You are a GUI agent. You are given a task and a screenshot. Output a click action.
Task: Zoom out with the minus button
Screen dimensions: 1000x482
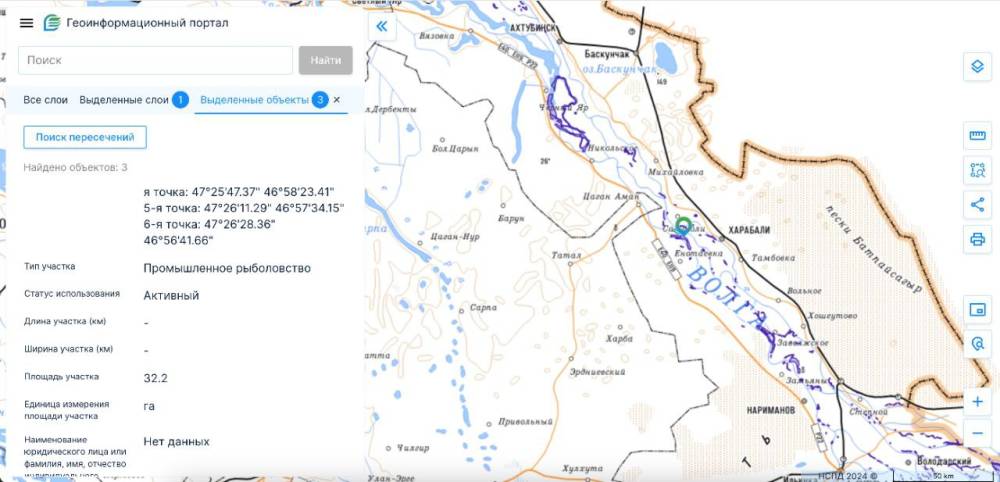[x=977, y=433]
